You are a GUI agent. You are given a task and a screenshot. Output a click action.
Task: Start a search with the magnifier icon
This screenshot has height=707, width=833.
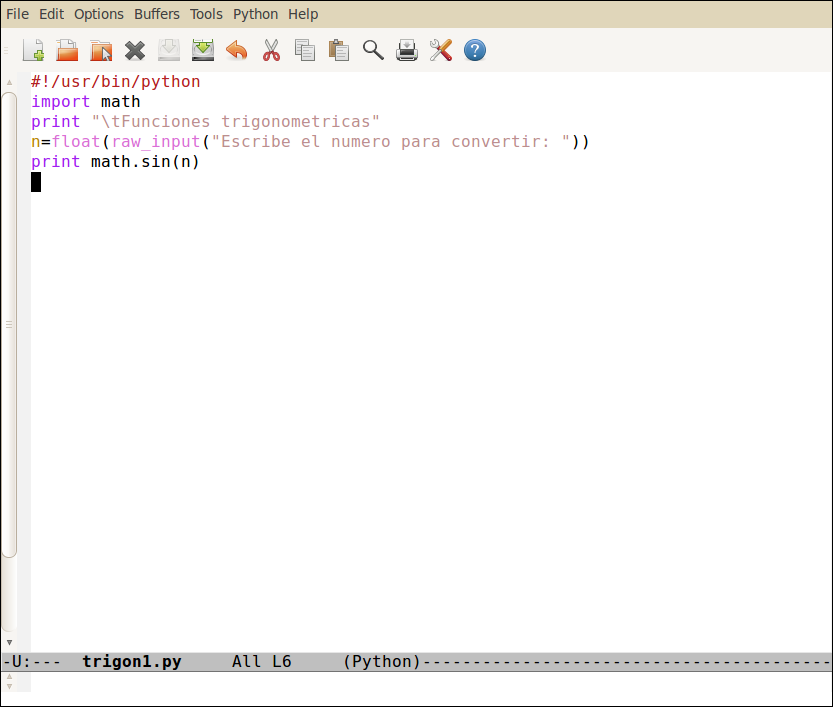(373, 50)
